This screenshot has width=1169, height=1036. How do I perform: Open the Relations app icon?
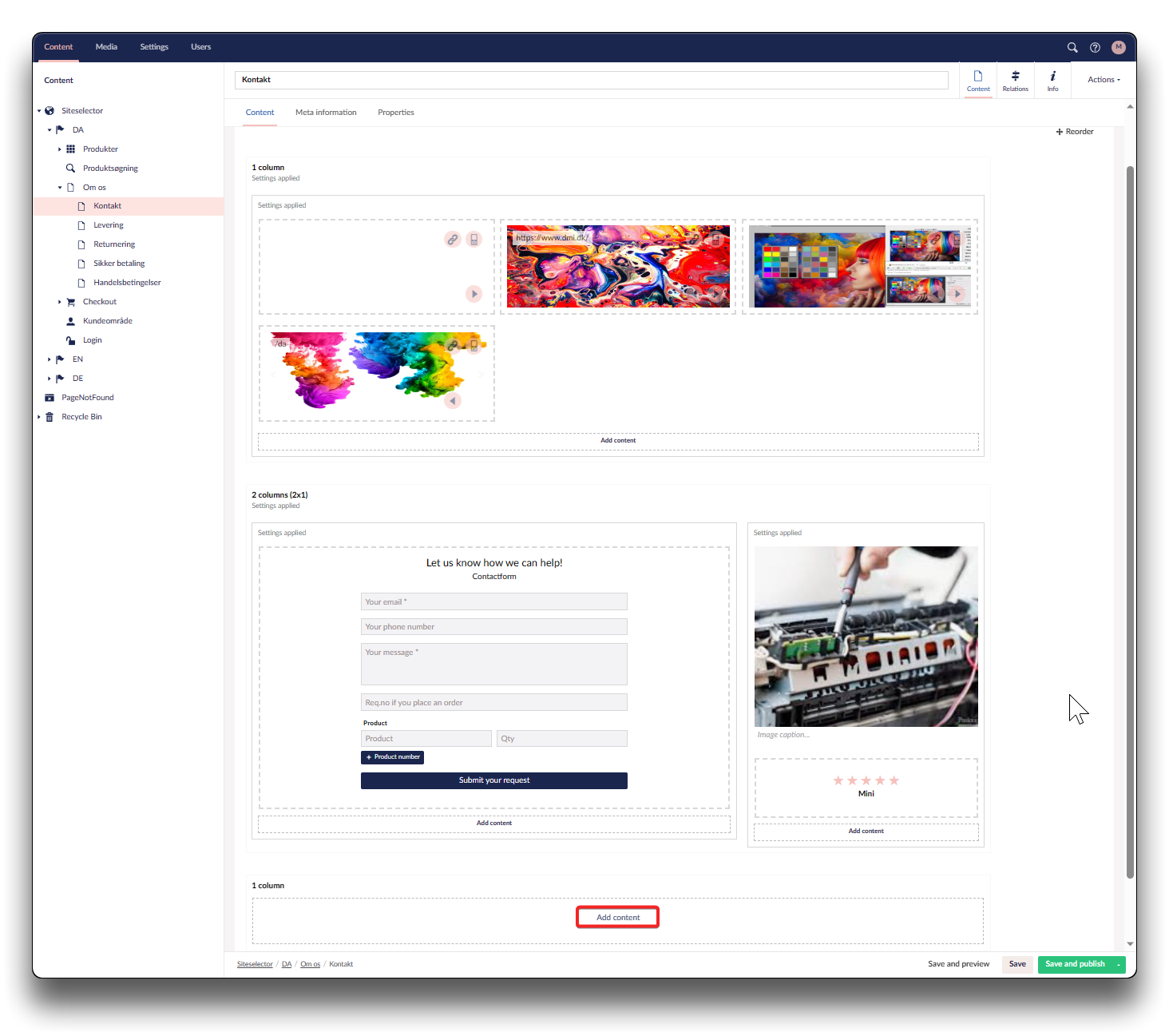tap(1015, 81)
